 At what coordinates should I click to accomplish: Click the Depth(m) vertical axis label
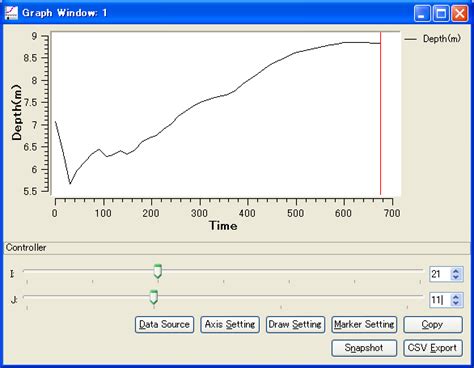16,112
